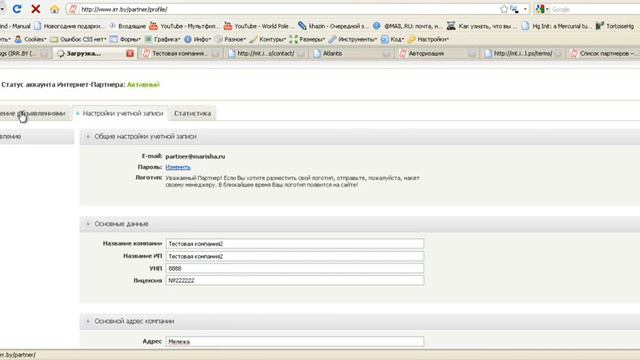Click the Google search engine icon
The width and height of the screenshot is (640, 360).
(x=540, y=9)
